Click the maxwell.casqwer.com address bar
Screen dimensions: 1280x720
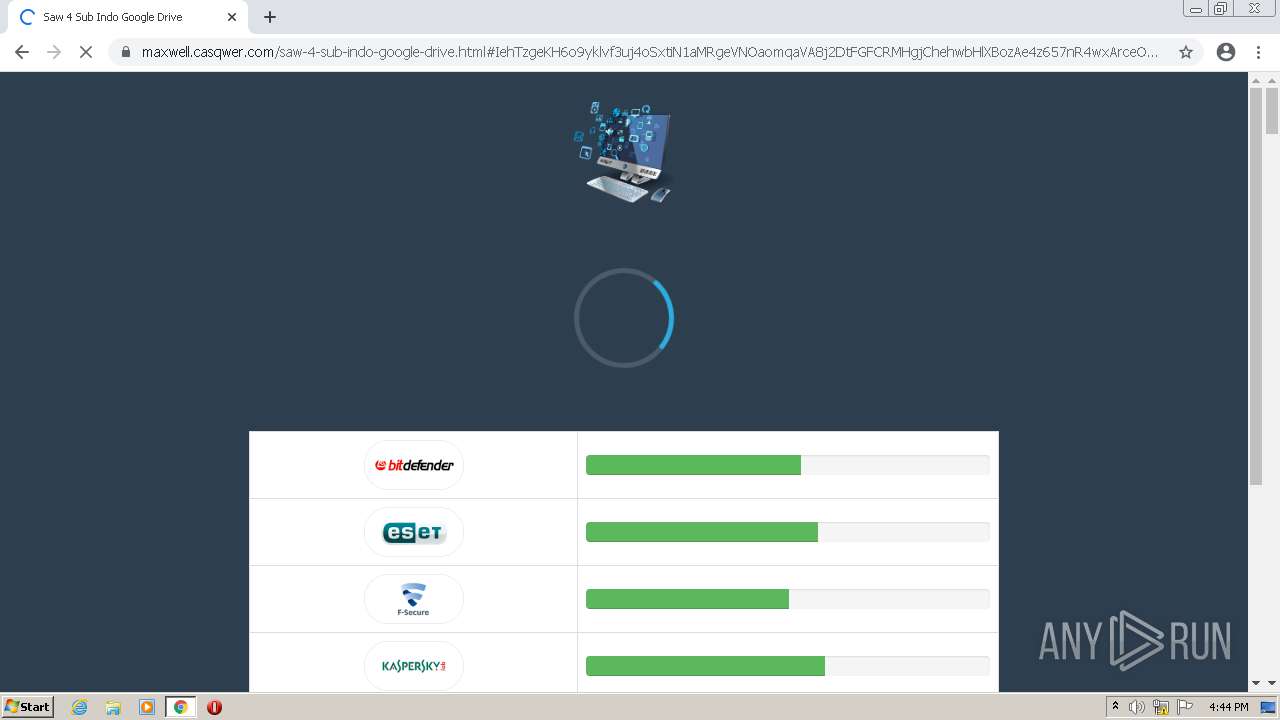pyautogui.click(x=650, y=52)
